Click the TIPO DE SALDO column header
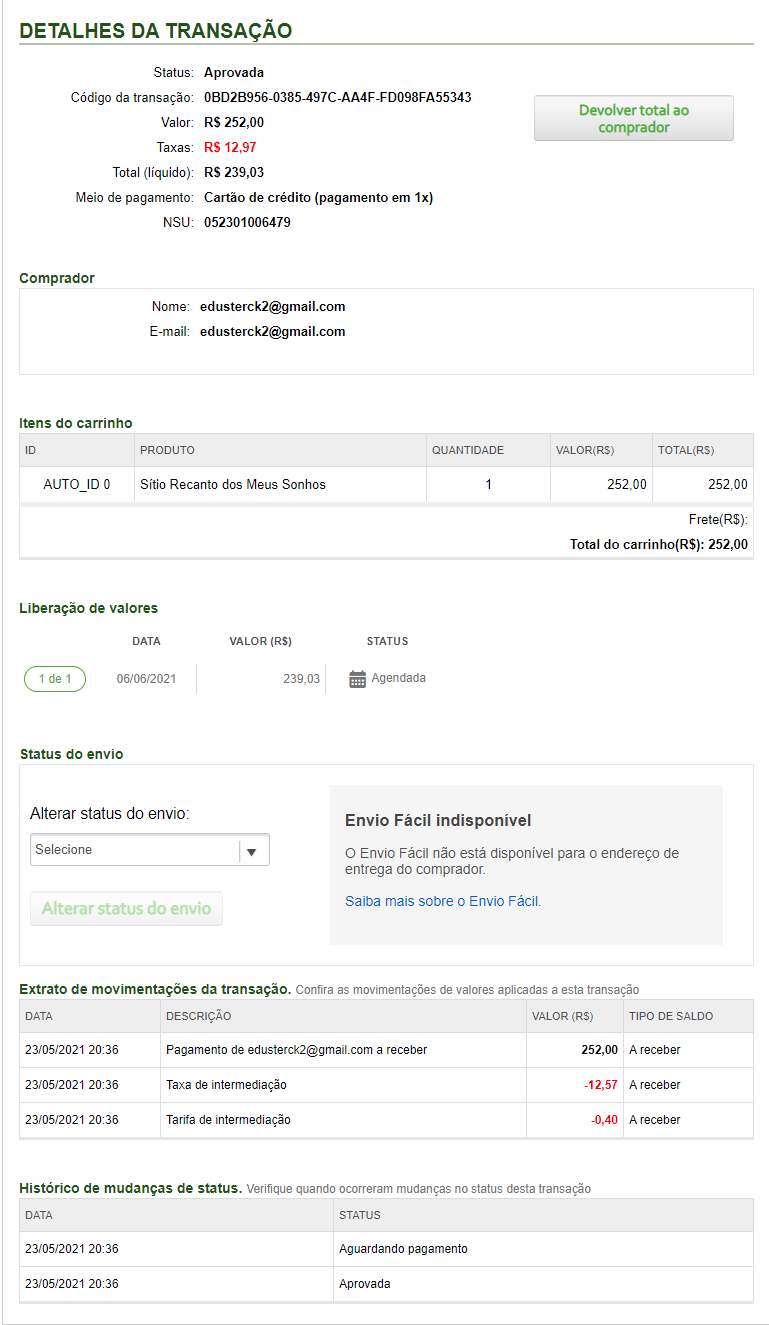The height and width of the screenshot is (1325, 769). pos(671,1016)
